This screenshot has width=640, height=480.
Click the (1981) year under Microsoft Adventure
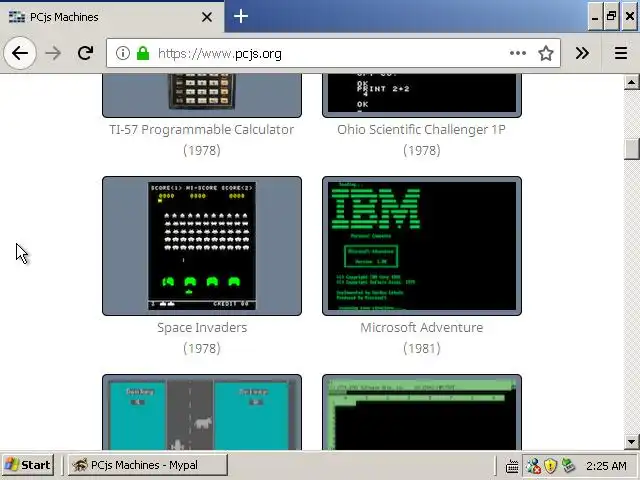pos(422,349)
